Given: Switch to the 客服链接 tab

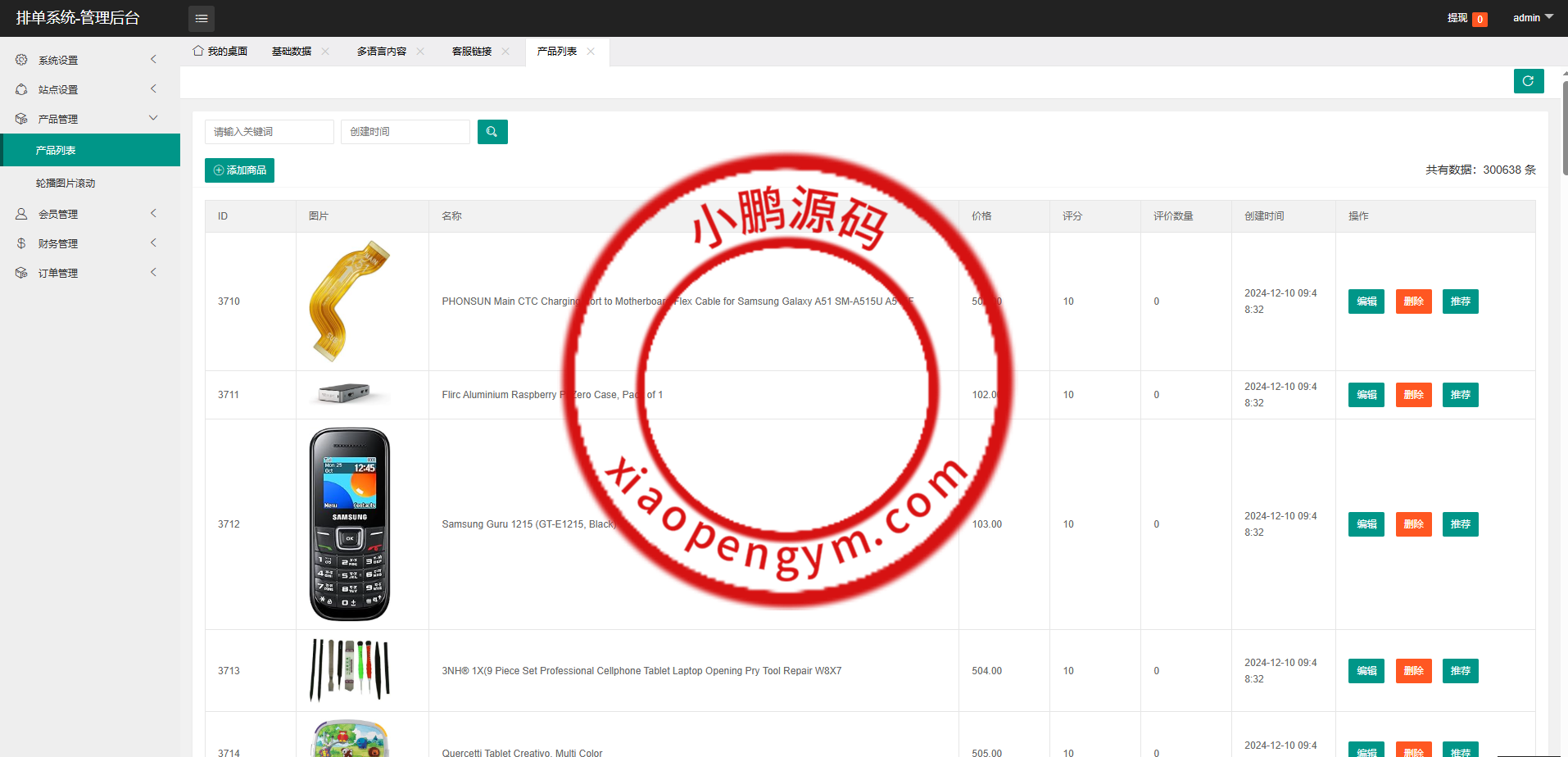Looking at the screenshot, I should 472,52.
